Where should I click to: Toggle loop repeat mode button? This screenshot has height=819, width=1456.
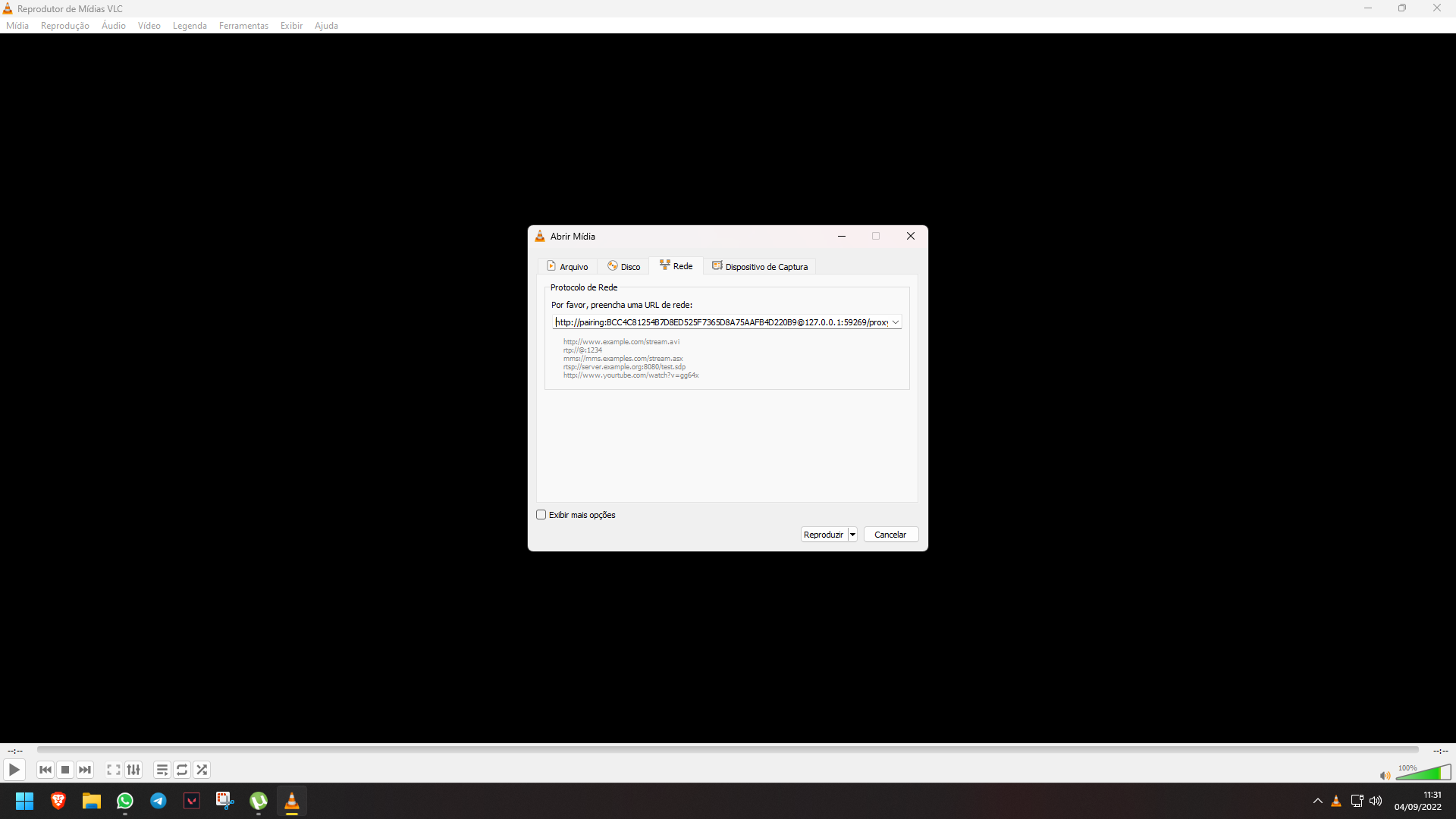tap(182, 770)
